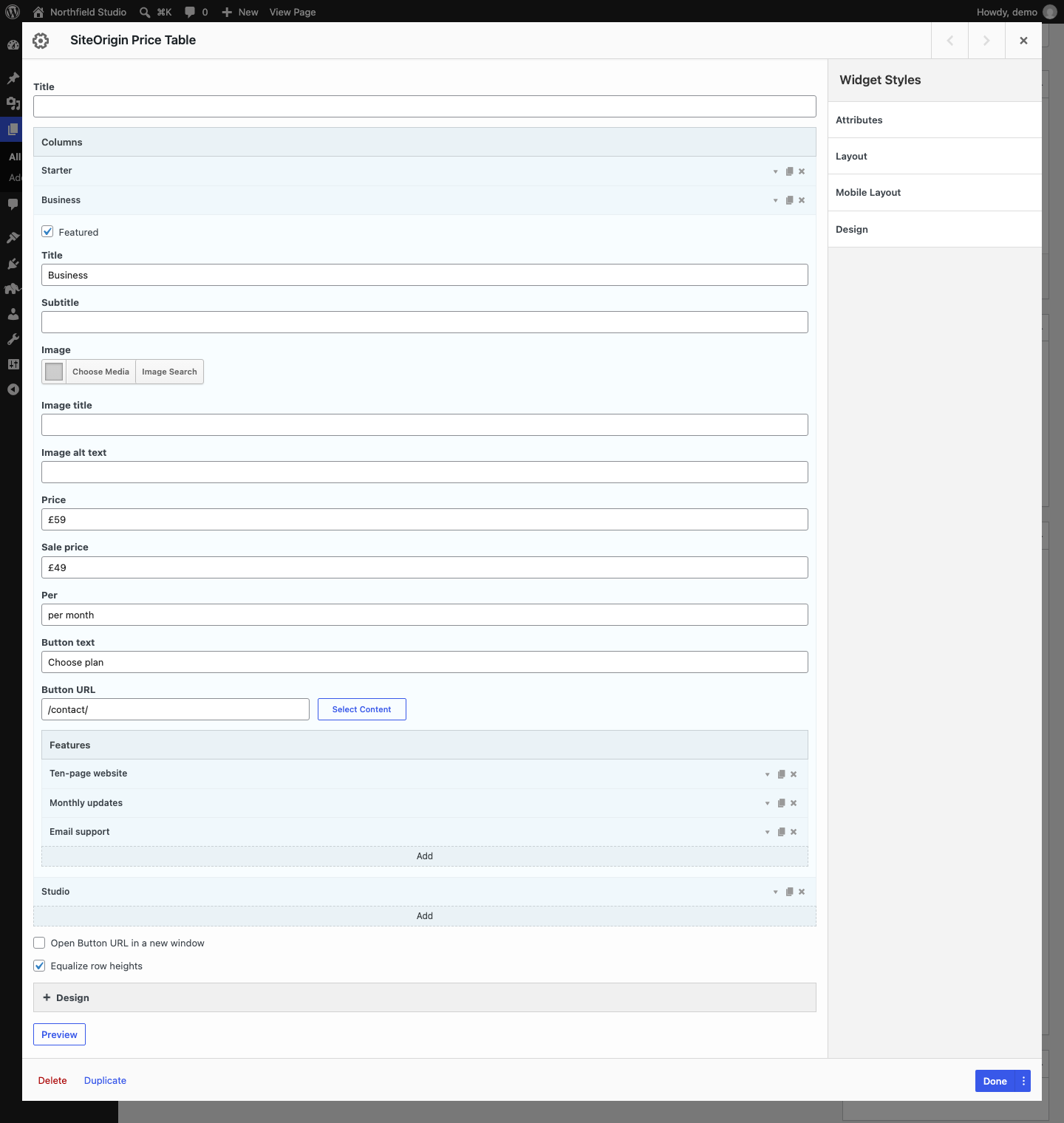The image size is (1064, 1123).
Task: Open the Posts pin sidebar icon
Action: [x=13, y=78]
